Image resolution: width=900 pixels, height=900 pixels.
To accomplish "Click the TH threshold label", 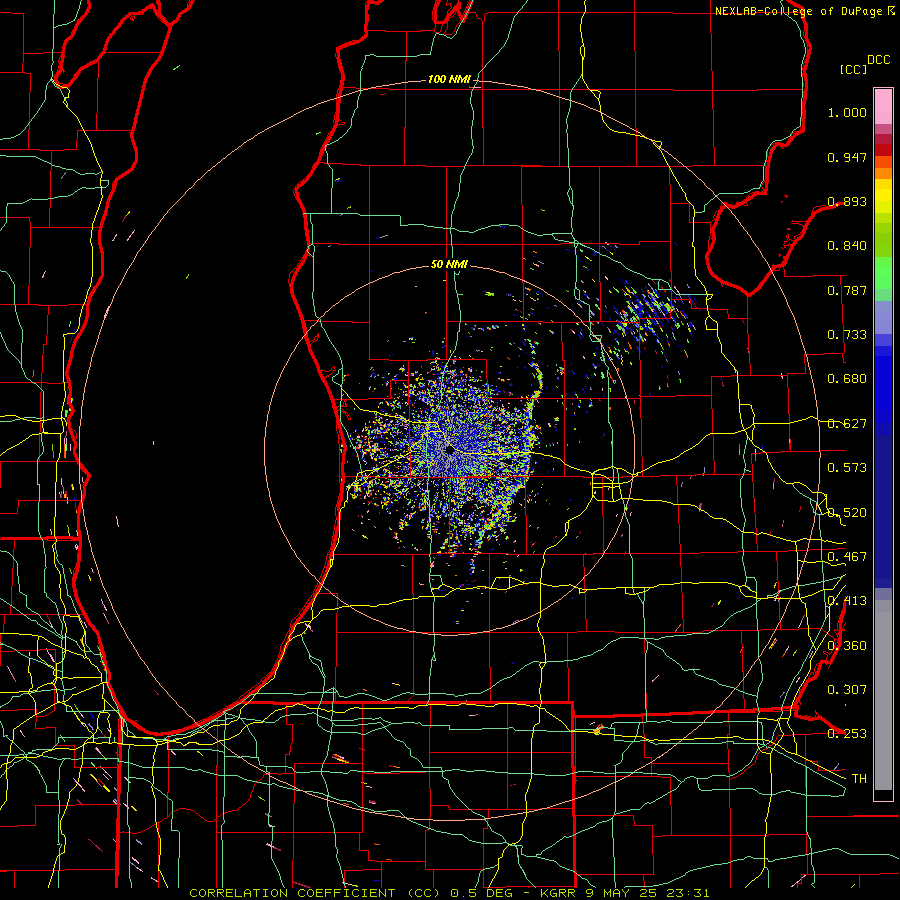I will click(859, 779).
